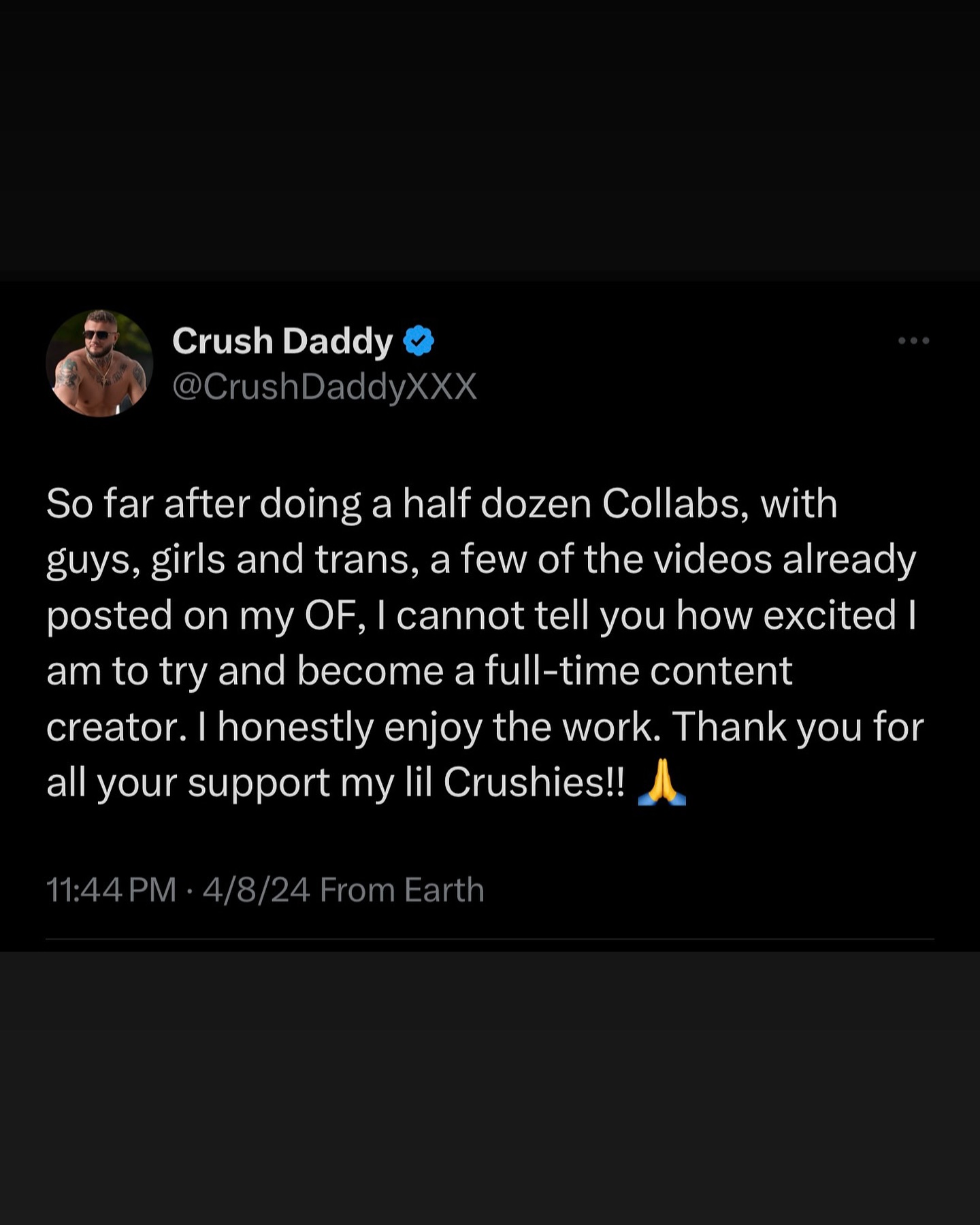Click the divider line below the timestamp
This screenshot has height=1225, width=980.
tap(490, 939)
